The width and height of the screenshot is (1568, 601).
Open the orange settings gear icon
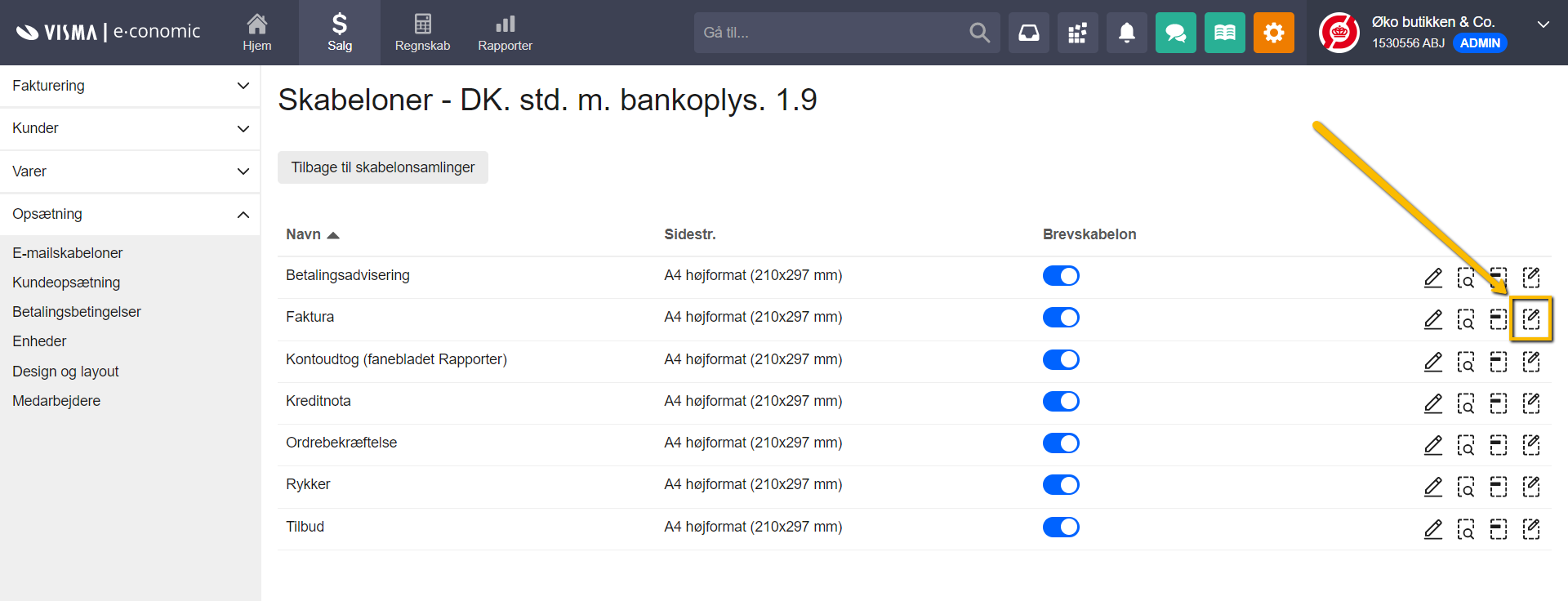tap(1273, 33)
